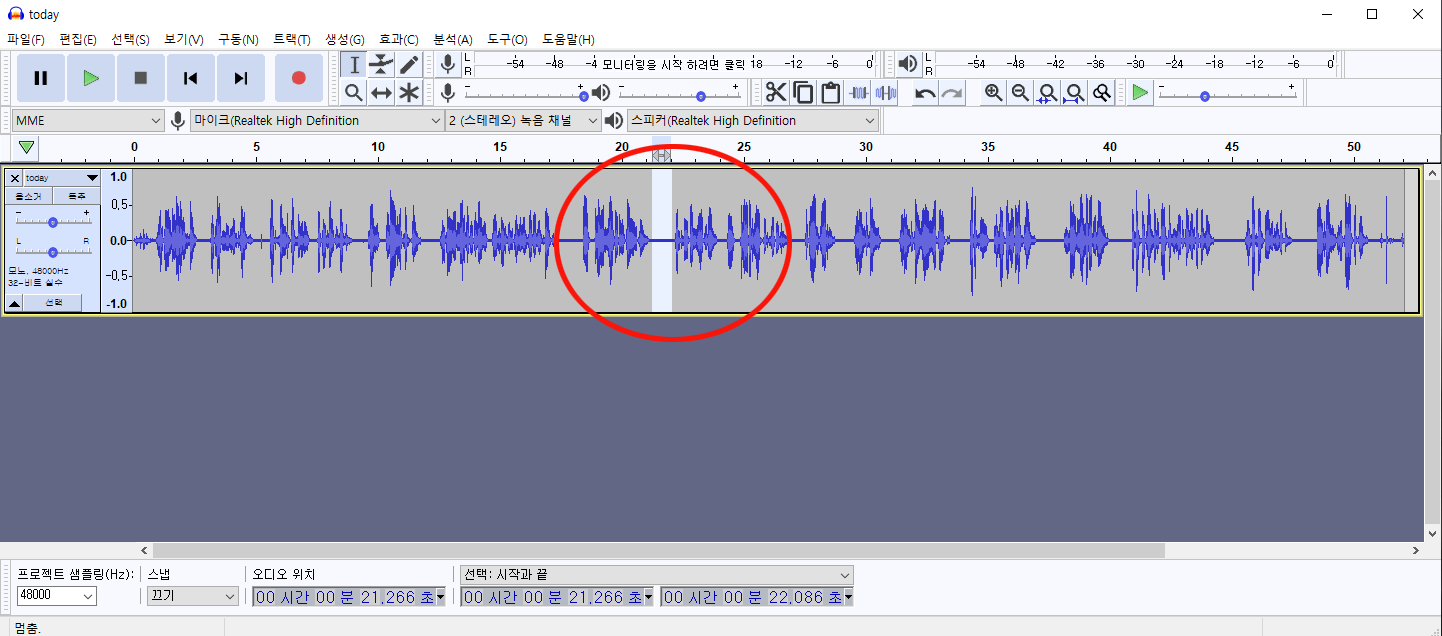Screen dimensions: 1442x636
Task: Open the 선택(S) menu
Action: 130,39
